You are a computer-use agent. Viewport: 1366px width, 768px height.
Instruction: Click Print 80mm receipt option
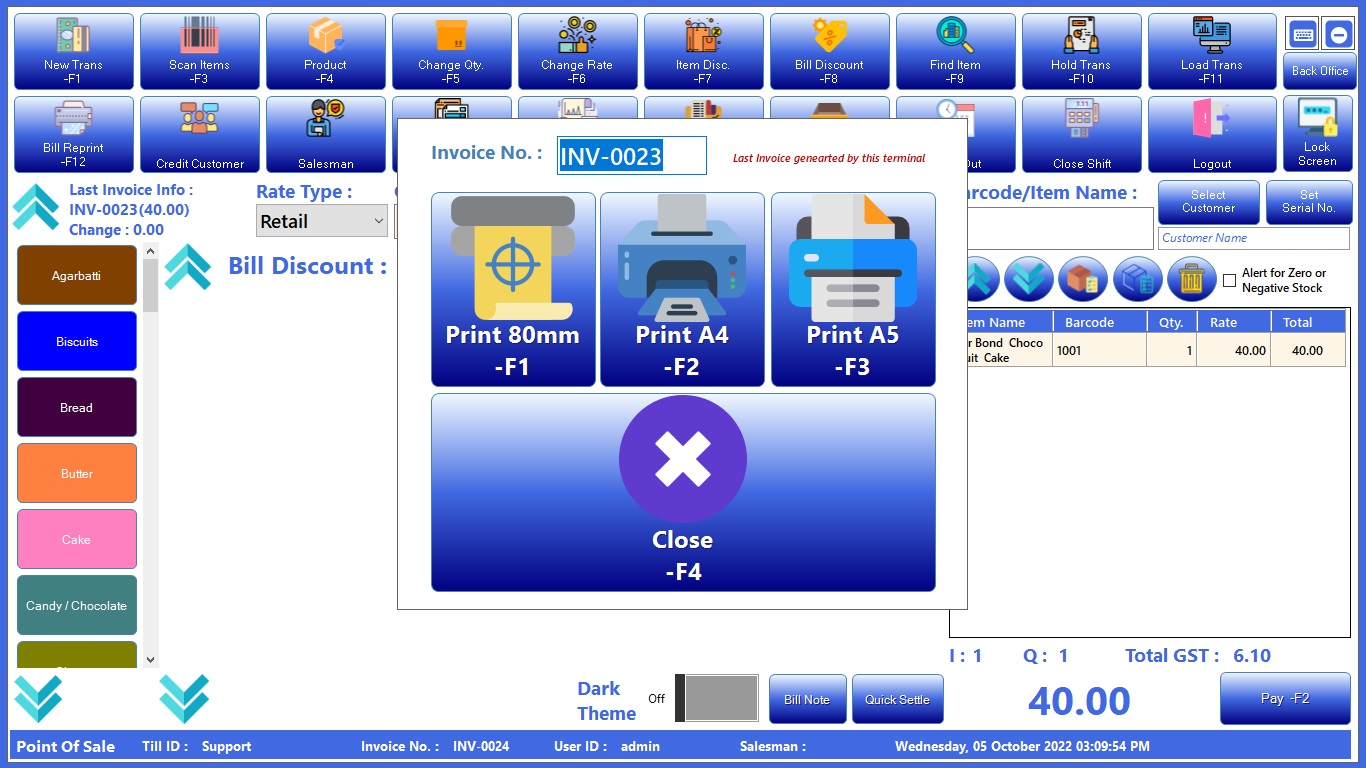pos(513,289)
